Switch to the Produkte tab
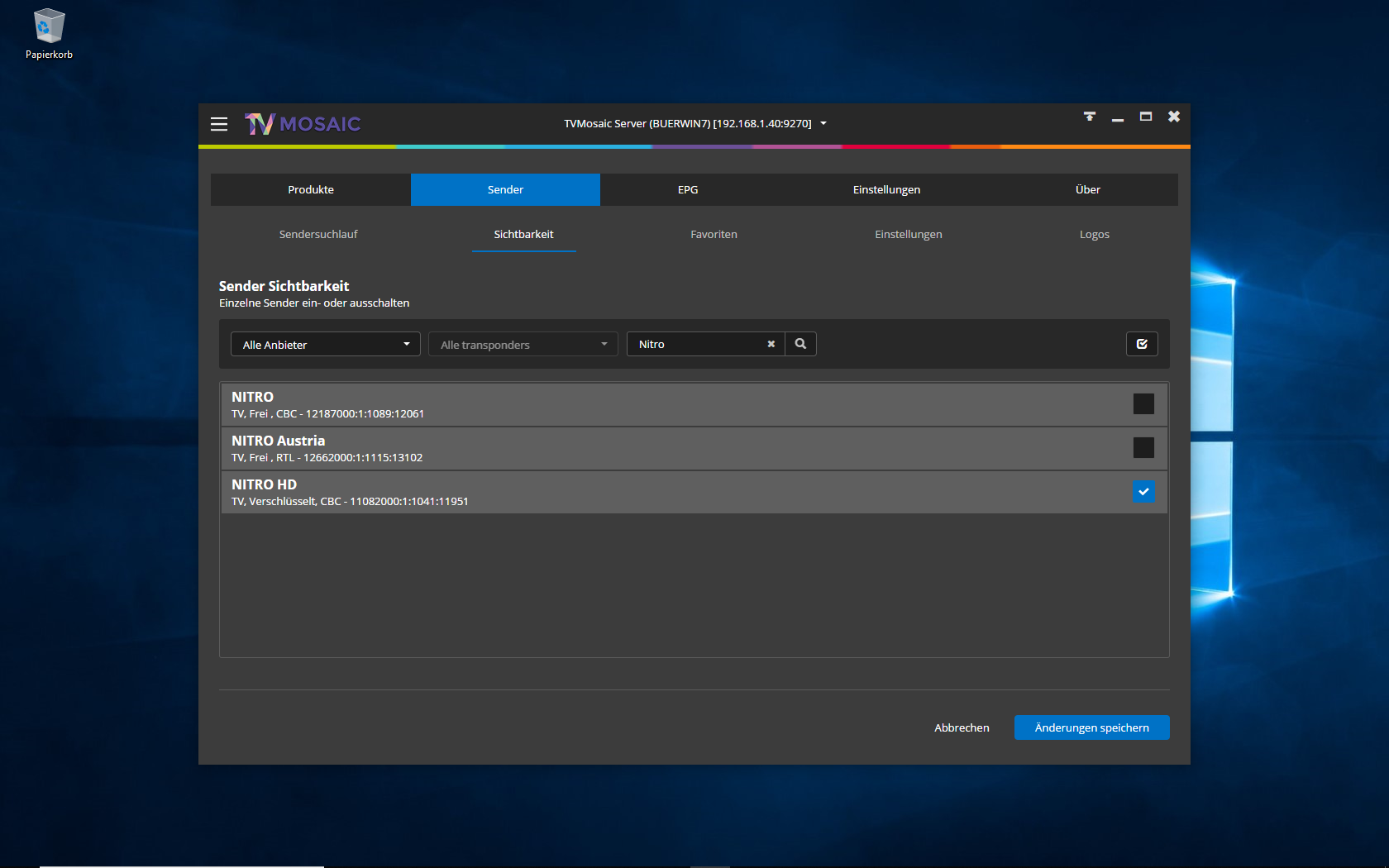The height and width of the screenshot is (868, 1389). (x=311, y=189)
